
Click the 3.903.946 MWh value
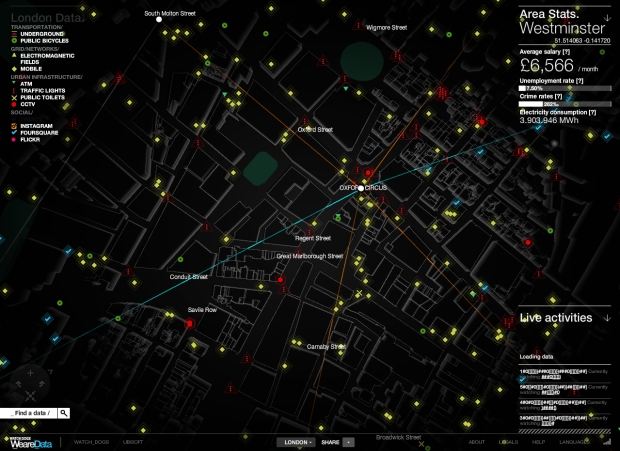(x=549, y=120)
